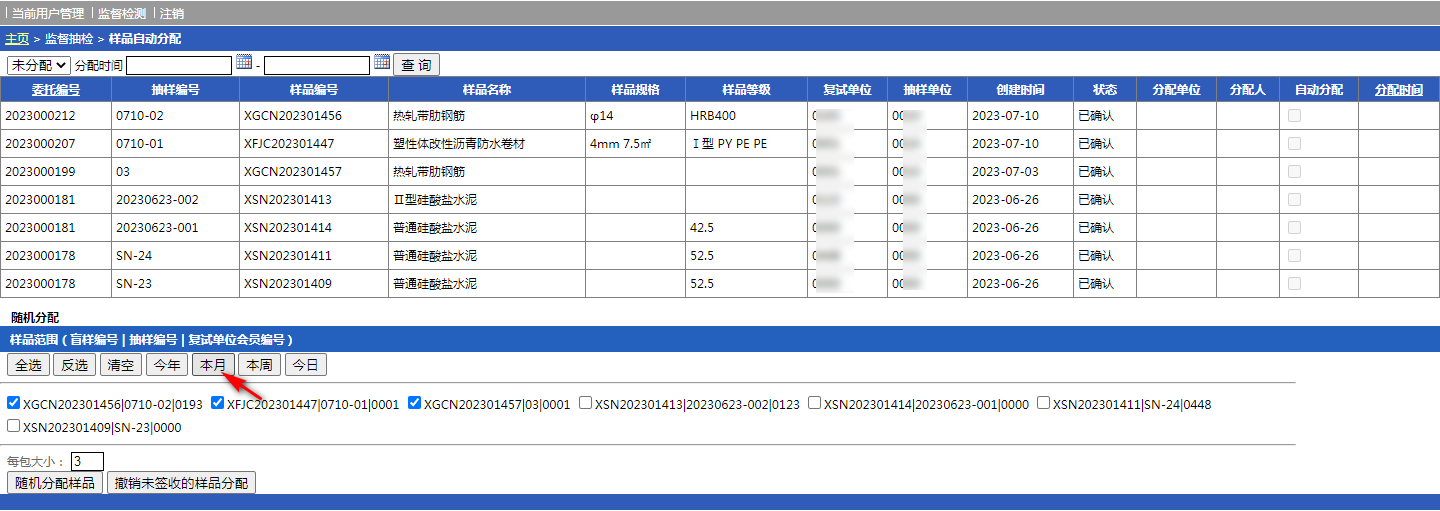Open 监督检测 menu item
This screenshot has width=1440, height=511.
tap(122, 14)
